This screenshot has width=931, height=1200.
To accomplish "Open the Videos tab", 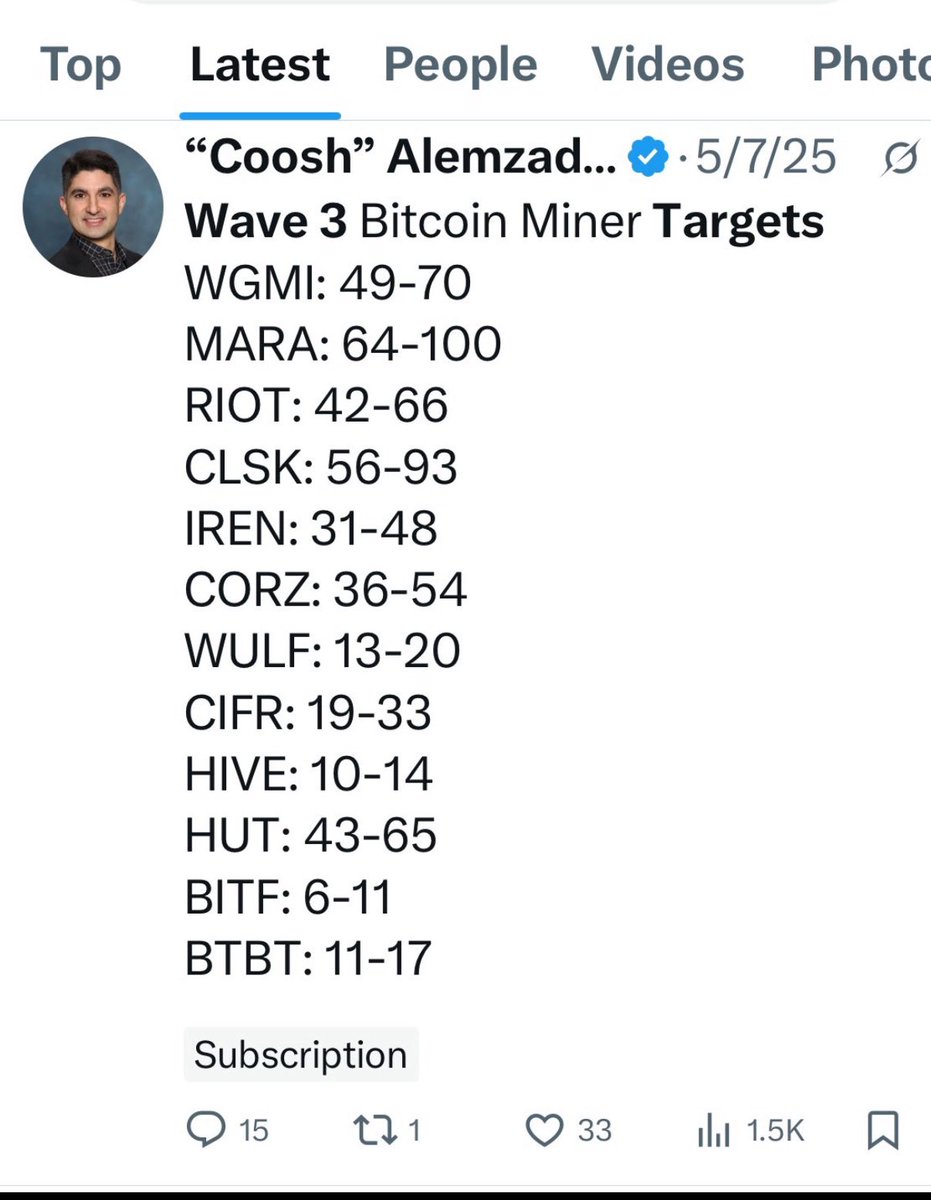I will [668, 65].
